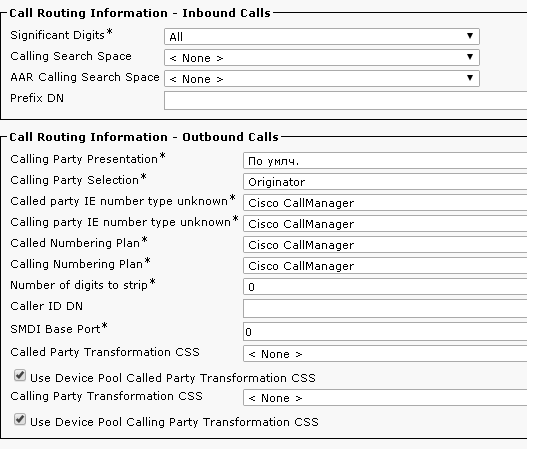
Task: Select Calling party IE number type unknown dropdown
Action: tap(385, 224)
